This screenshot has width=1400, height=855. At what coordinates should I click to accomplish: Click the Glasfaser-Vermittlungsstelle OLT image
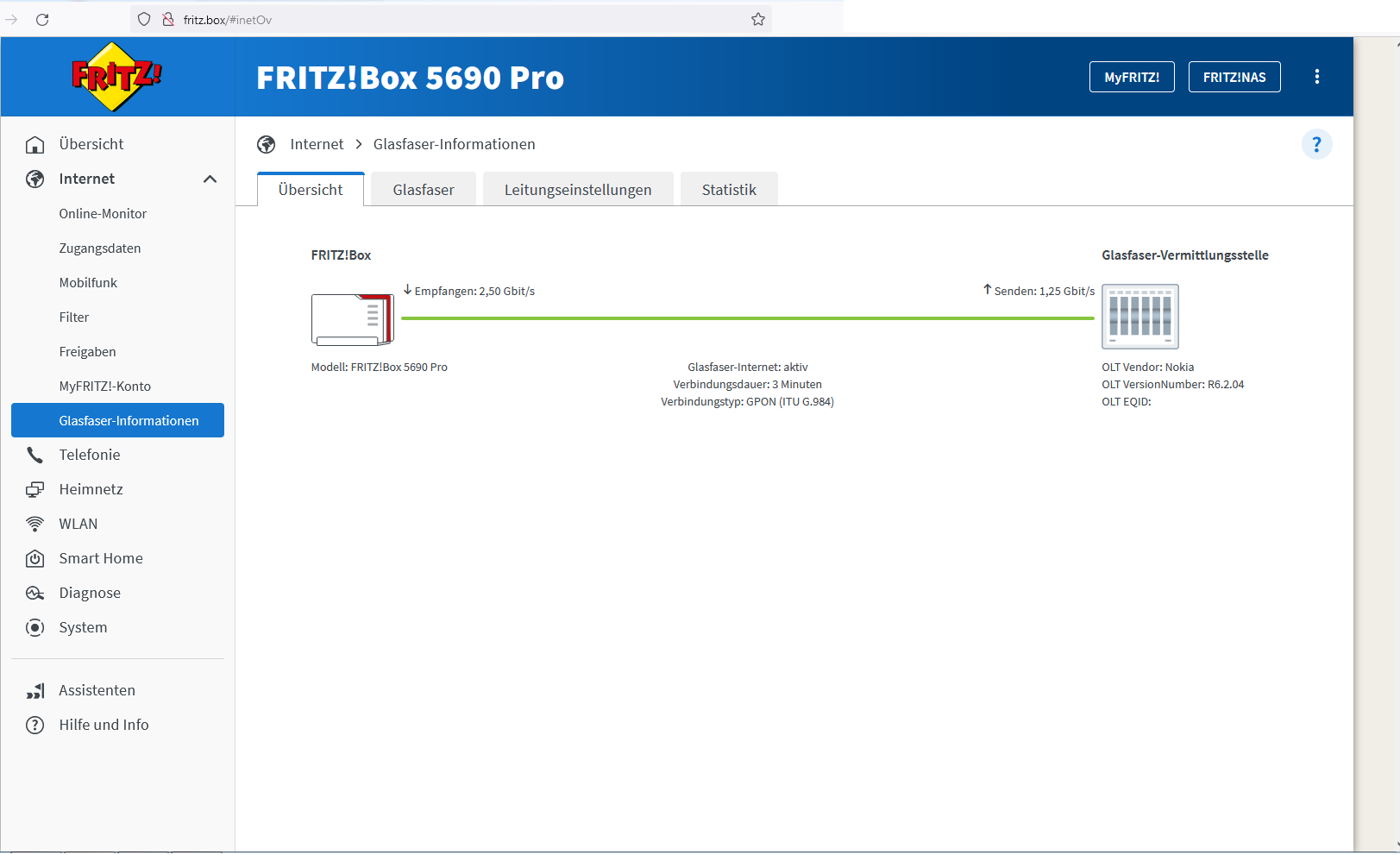(x=1139, y=317)
